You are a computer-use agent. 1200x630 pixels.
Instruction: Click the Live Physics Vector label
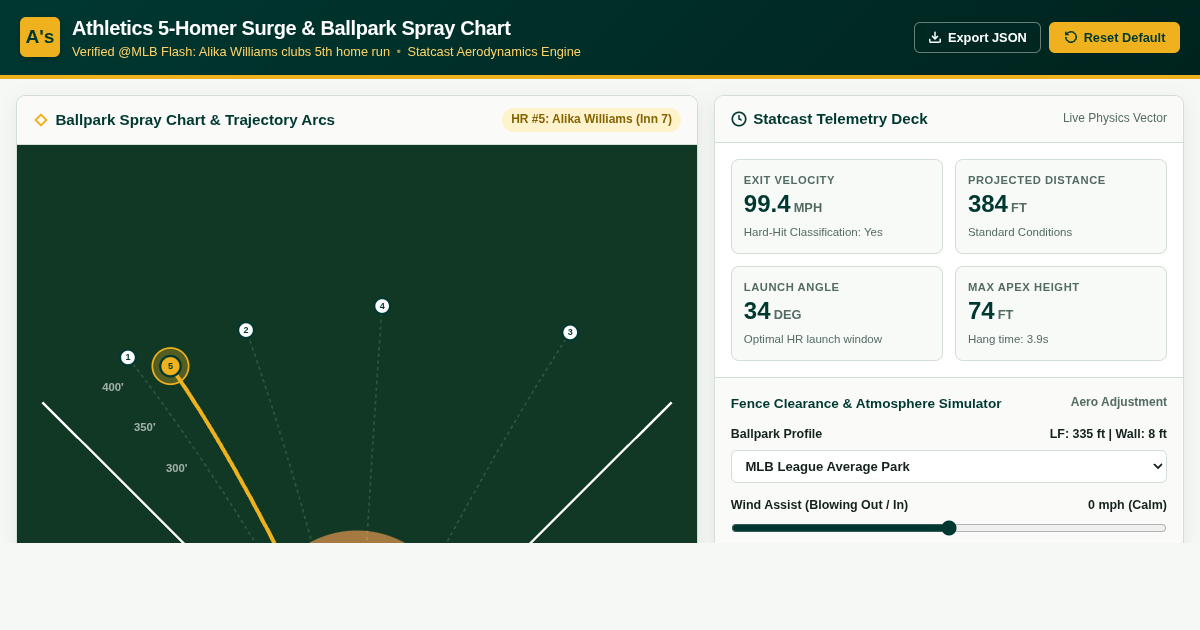(1115, 118)
